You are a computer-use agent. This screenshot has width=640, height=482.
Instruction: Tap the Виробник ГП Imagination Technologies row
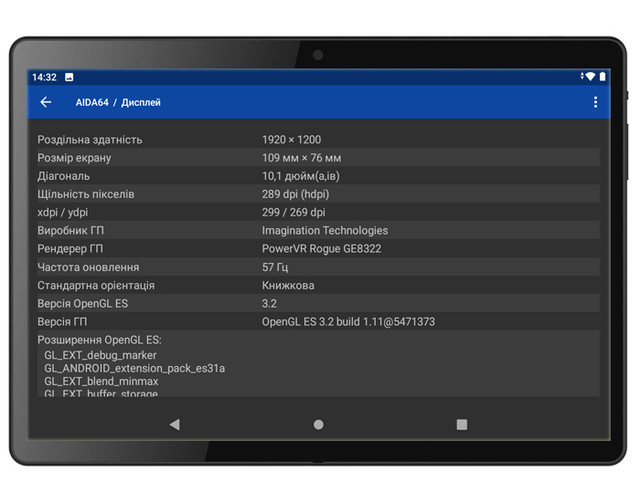pyautogui.click(x=318, y=231)
